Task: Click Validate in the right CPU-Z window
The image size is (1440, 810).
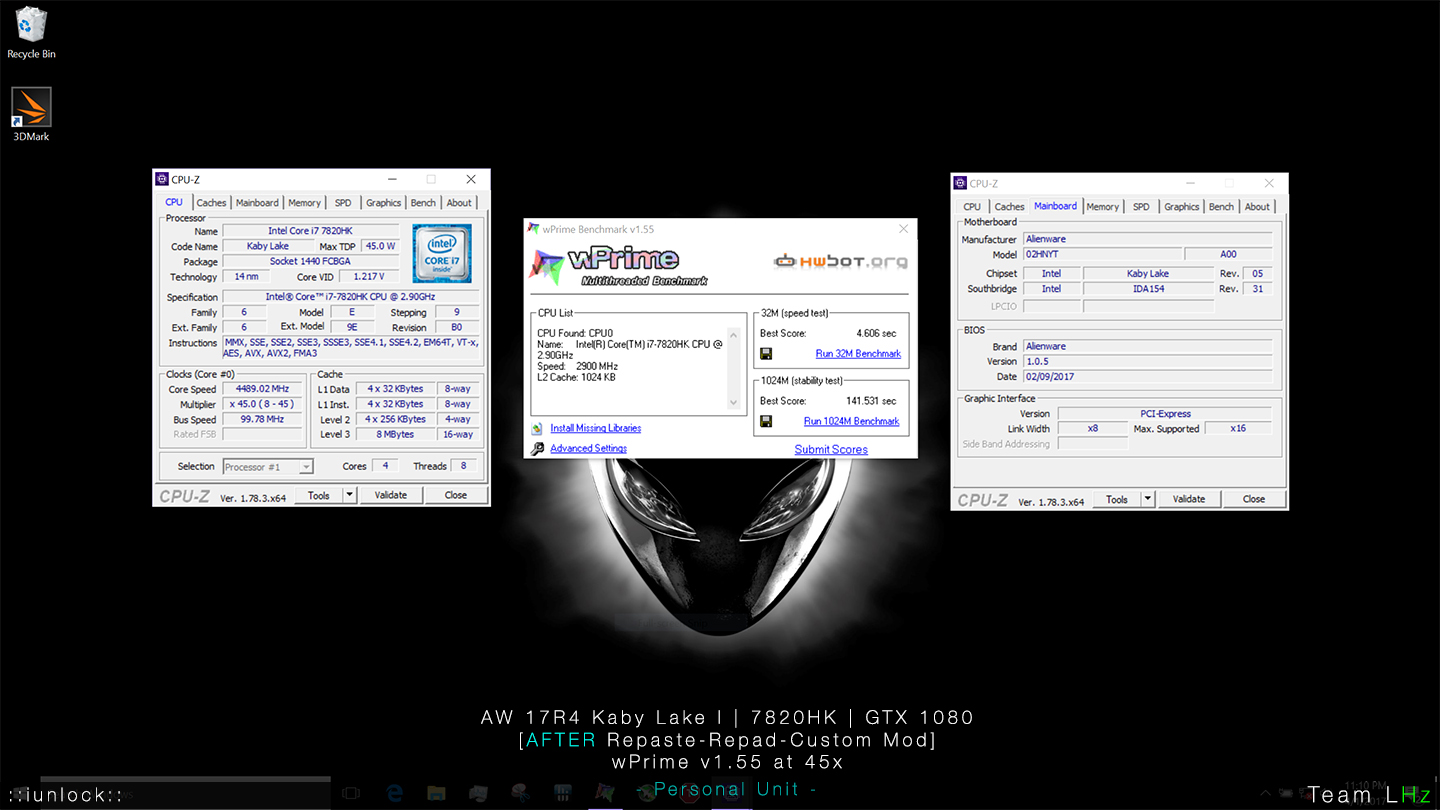Action: tap(1189, 499)
